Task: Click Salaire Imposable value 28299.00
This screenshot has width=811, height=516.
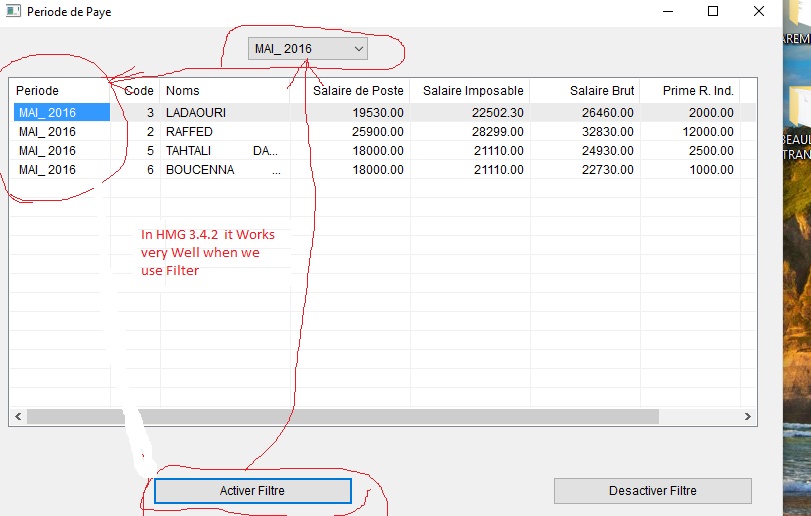Action: (498, 131)
